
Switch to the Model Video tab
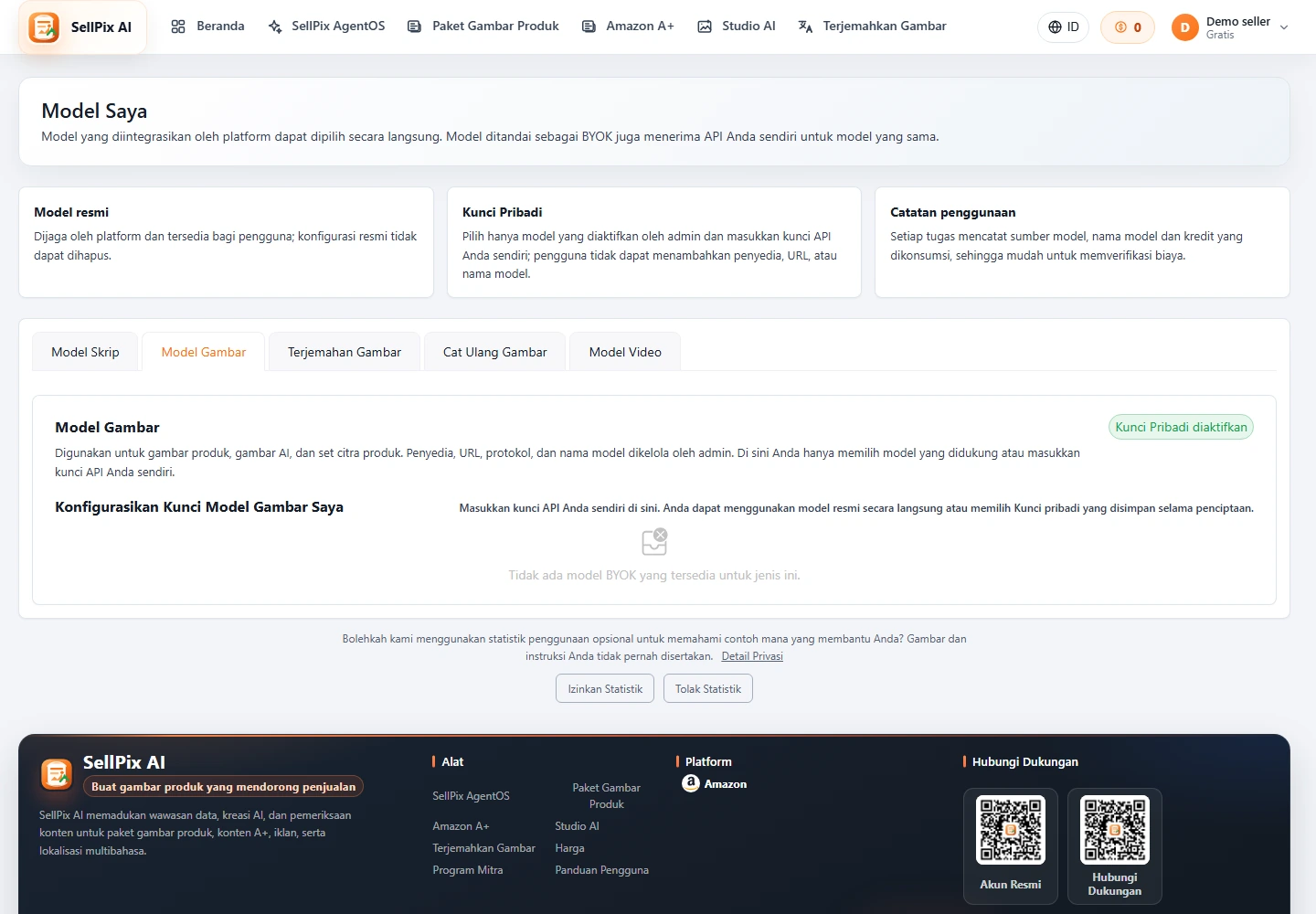coord(625,352)
